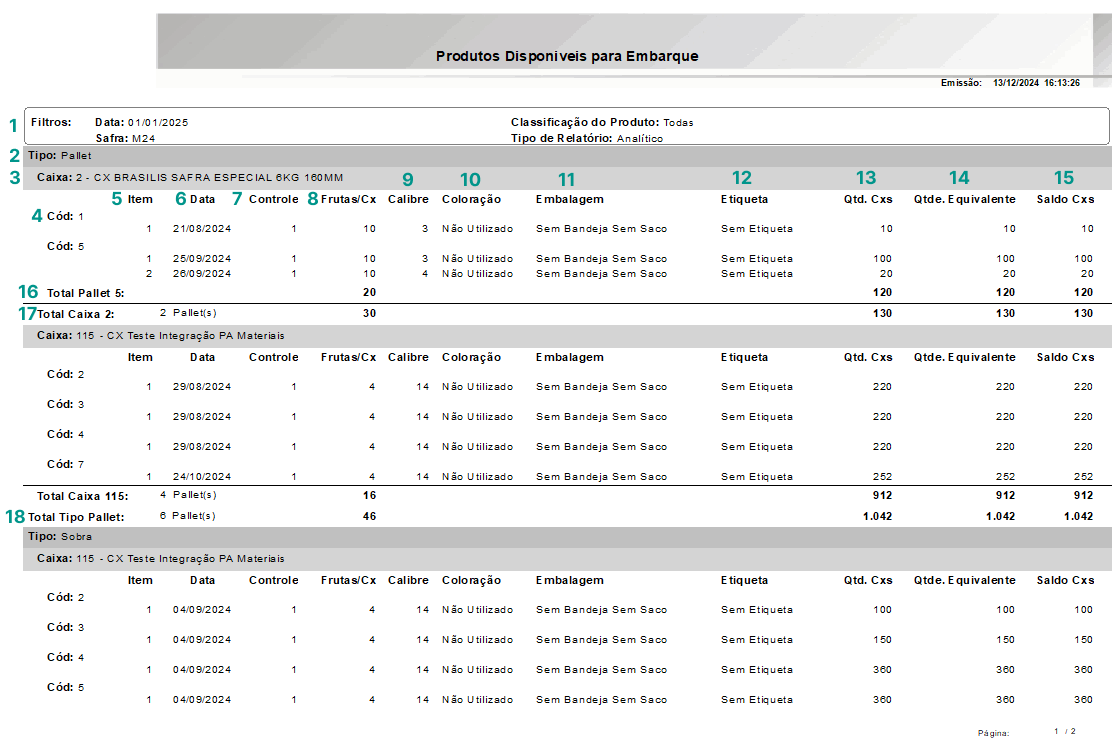
Task: Click the Emissão timestamp 13/12/2024 16:13:26
Action: (x=1036, y=83)
